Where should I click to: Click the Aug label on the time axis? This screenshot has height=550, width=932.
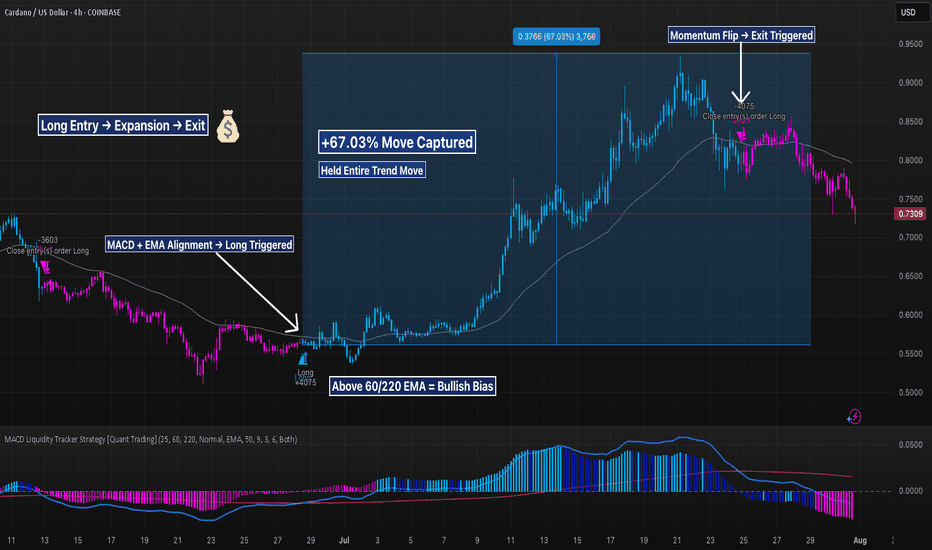click(860, 540)
